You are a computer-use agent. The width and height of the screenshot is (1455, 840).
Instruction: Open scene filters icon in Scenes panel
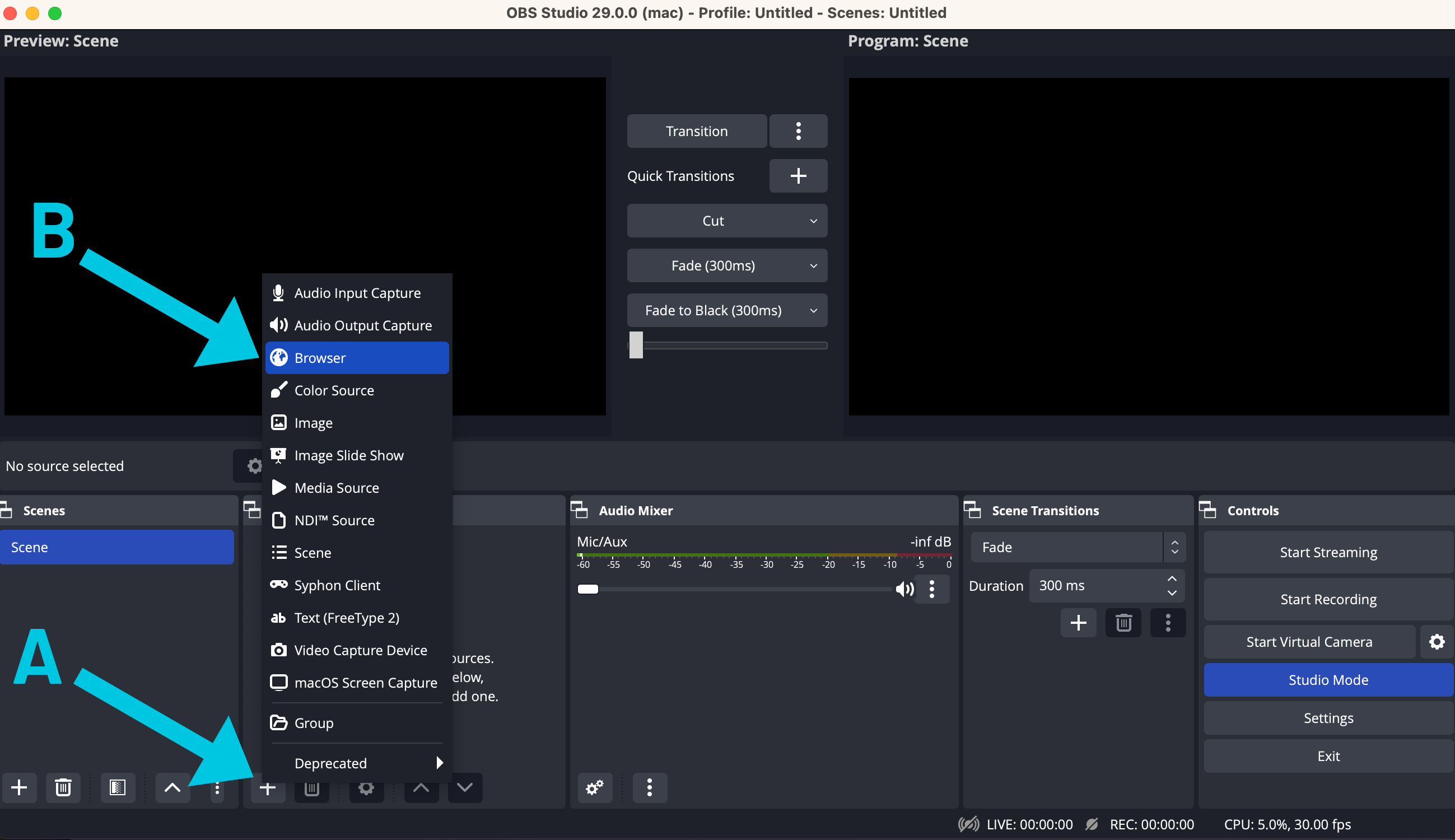(x=118, y=787)
